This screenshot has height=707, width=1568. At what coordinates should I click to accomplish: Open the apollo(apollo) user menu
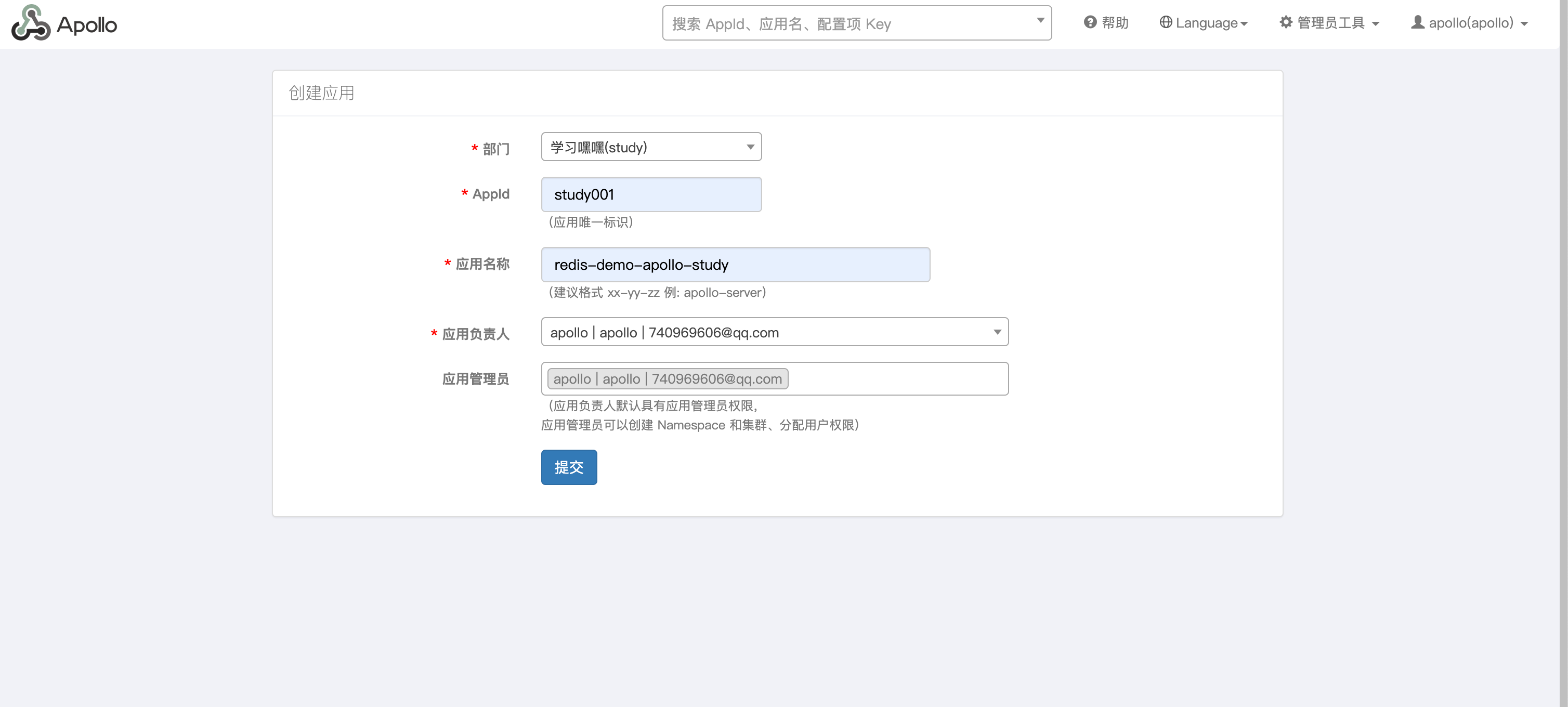pos(1471,23)
